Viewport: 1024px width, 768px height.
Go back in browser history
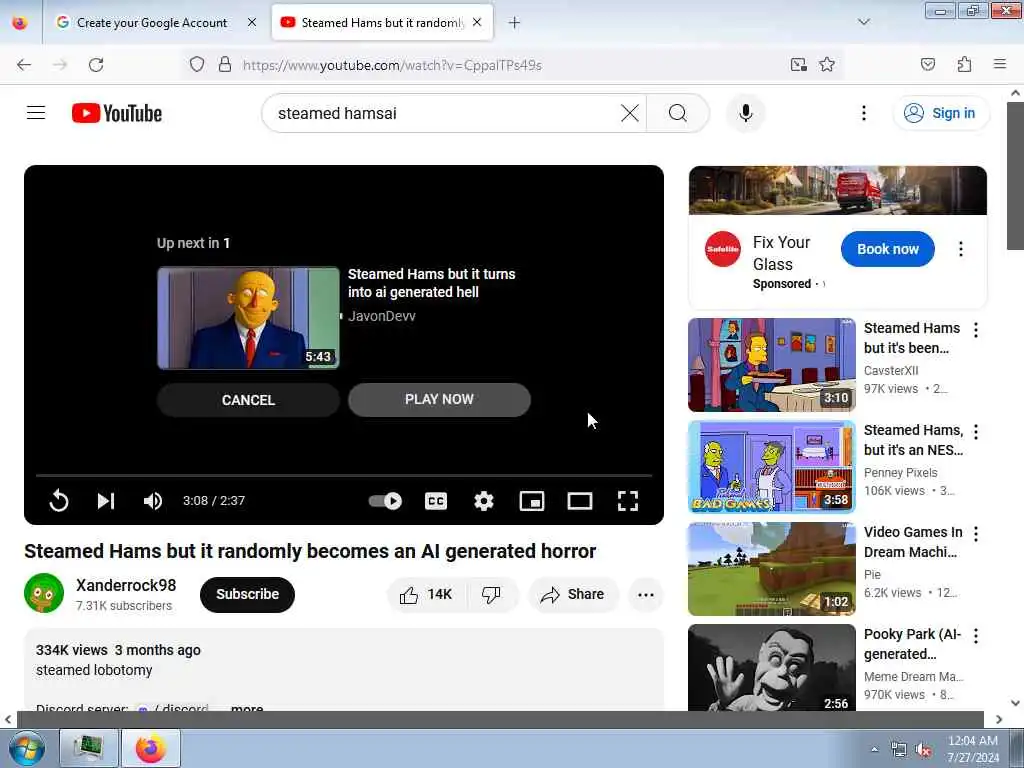pyautogui.click(x=24, y=65)
